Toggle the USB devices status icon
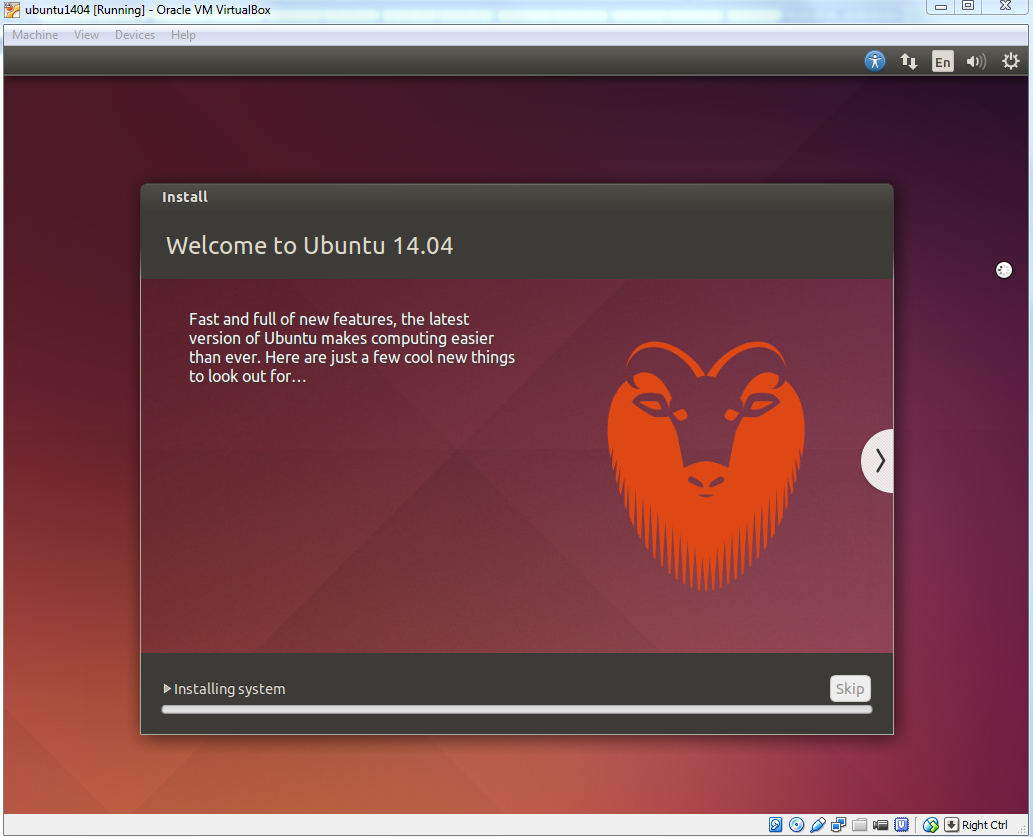This screenshot has width=1033, height=837. pos(817,824)
